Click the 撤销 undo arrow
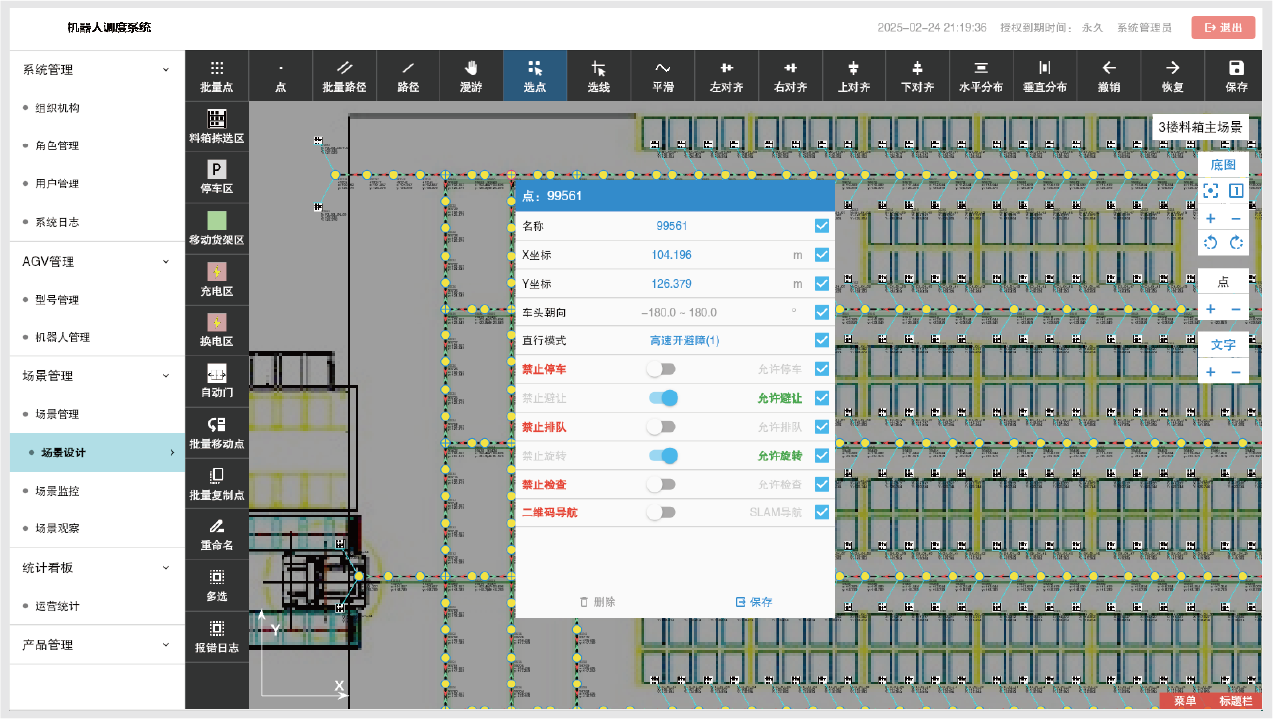This screenshot has height=719, width=1273. coord(1108,76)
